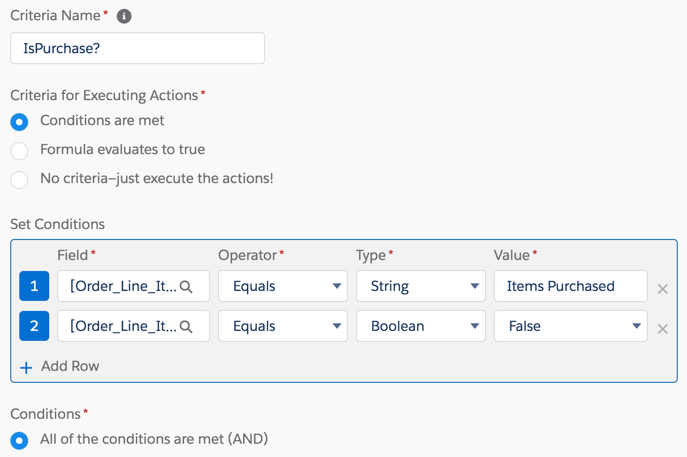Image resolution: width=687 pixels, height=457 pixels.
Task: Click the IsPurchase? criteria name field
Action: coord(138,48)
